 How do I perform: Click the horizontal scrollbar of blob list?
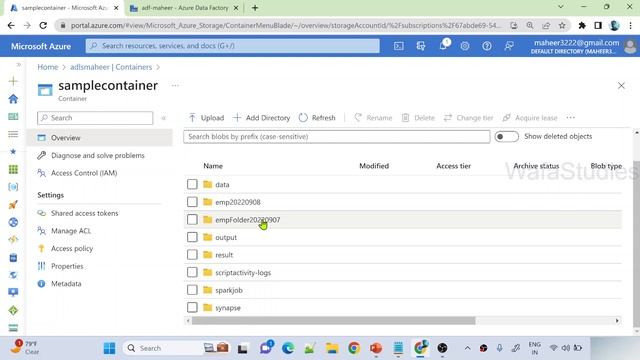(x=333, y=321)
